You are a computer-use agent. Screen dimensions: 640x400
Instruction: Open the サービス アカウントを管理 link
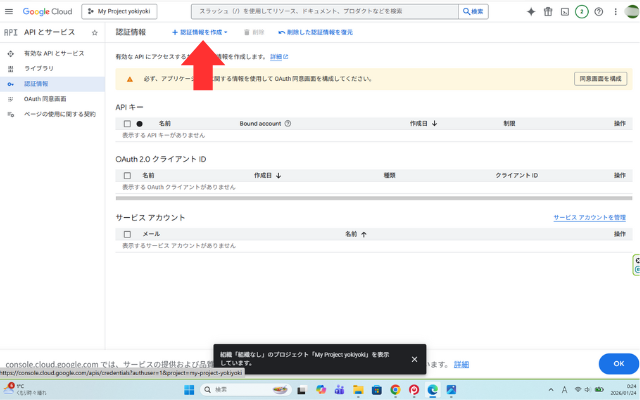coord(589,217)
